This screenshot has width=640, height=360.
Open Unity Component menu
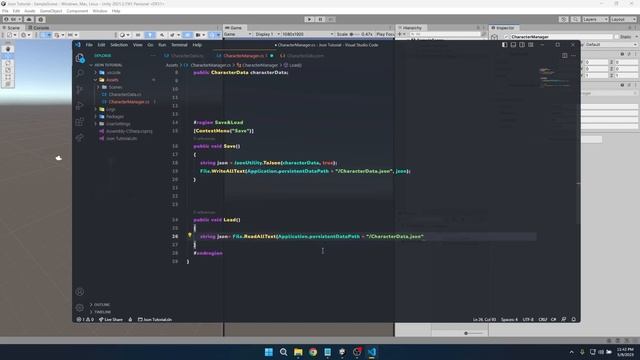pyautogui.click(x=77, y=11)
